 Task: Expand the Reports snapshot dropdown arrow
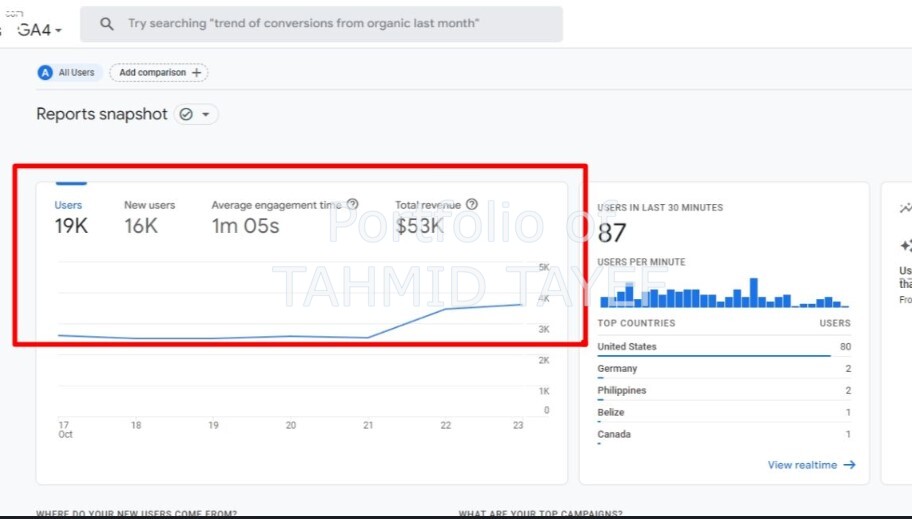[205, 115]
